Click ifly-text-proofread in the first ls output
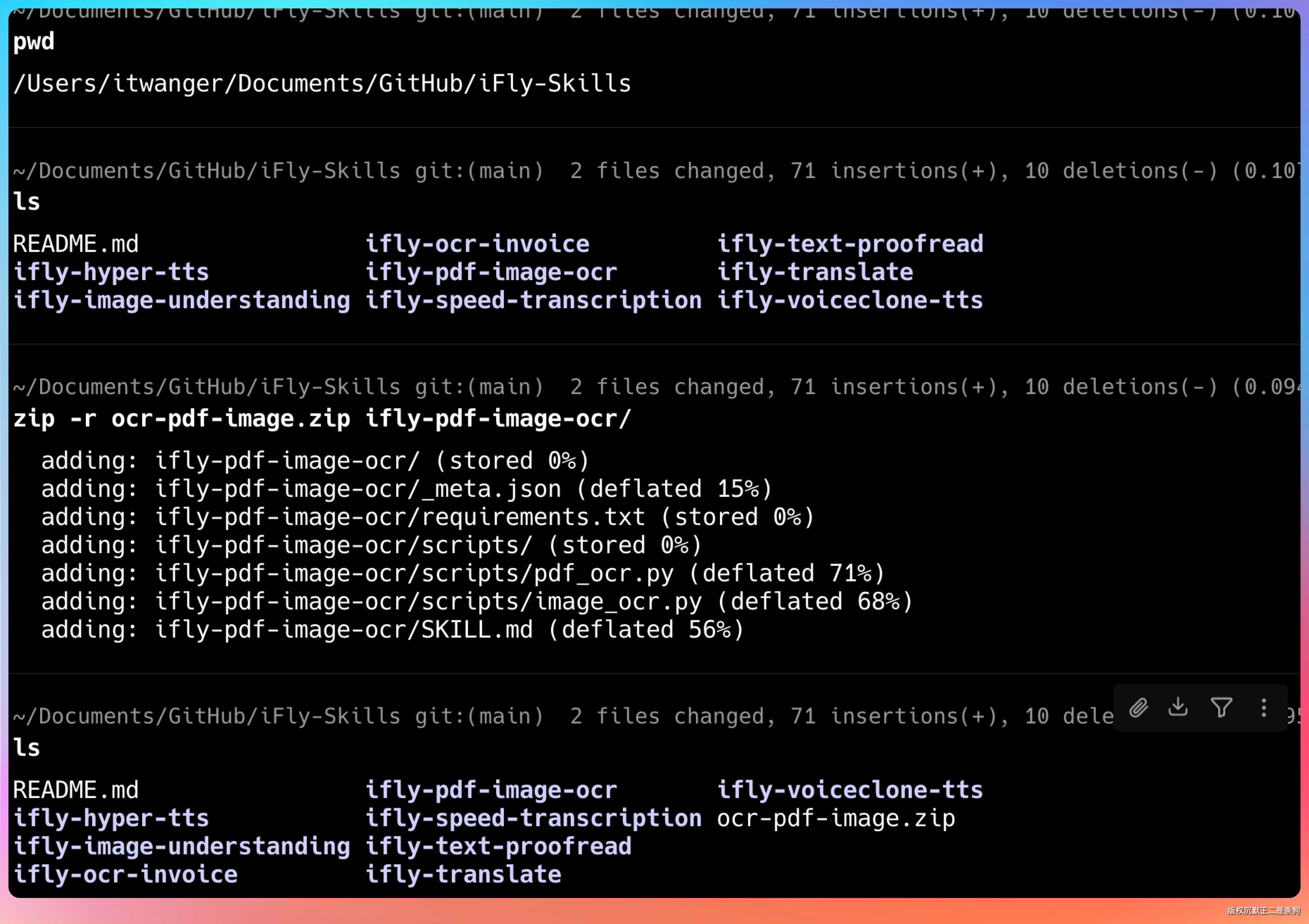The width and height of the screenshot is (1309, 924). point(849,244)
